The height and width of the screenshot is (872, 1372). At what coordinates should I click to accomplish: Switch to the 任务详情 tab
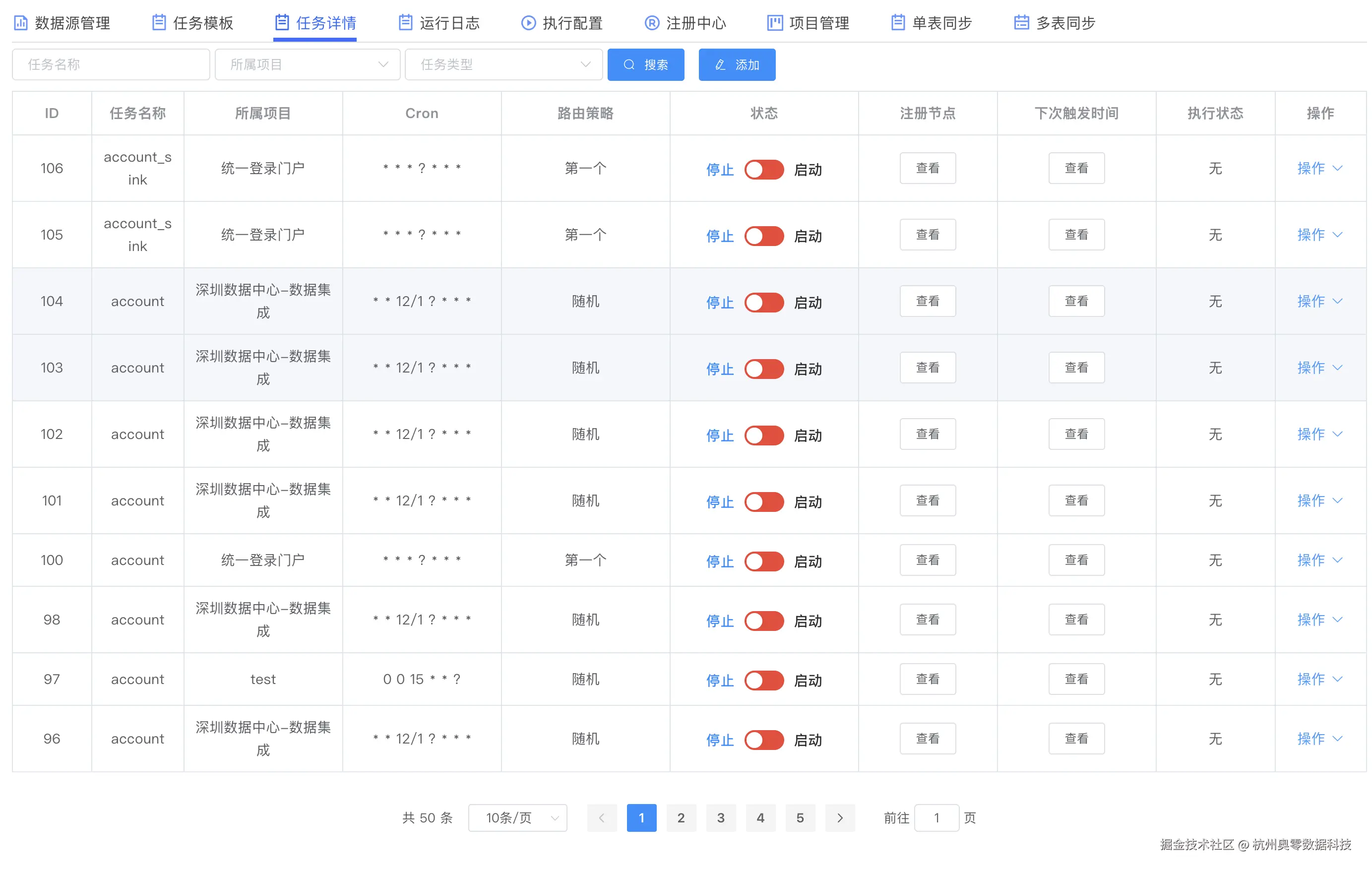pyautogui.click(x=314, y=23)
